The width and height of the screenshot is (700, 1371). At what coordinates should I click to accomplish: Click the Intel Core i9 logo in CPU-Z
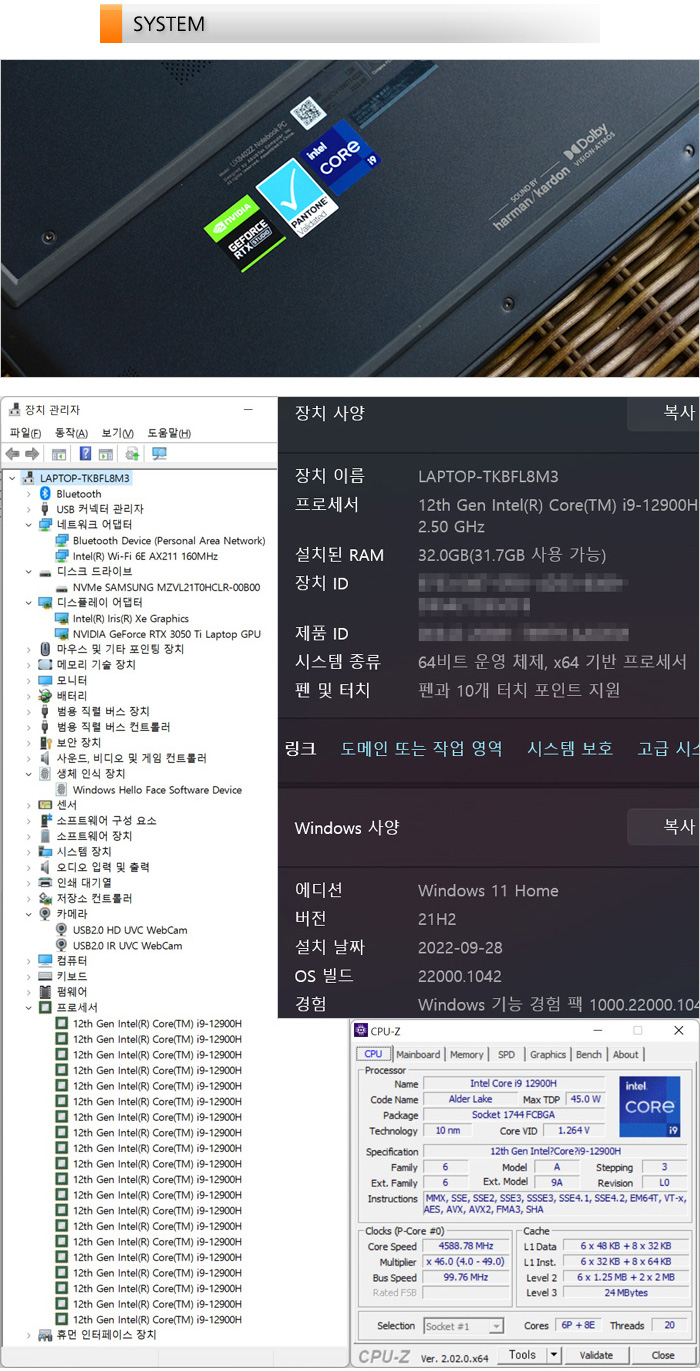pyautogui.click(x=649, y=1107)
